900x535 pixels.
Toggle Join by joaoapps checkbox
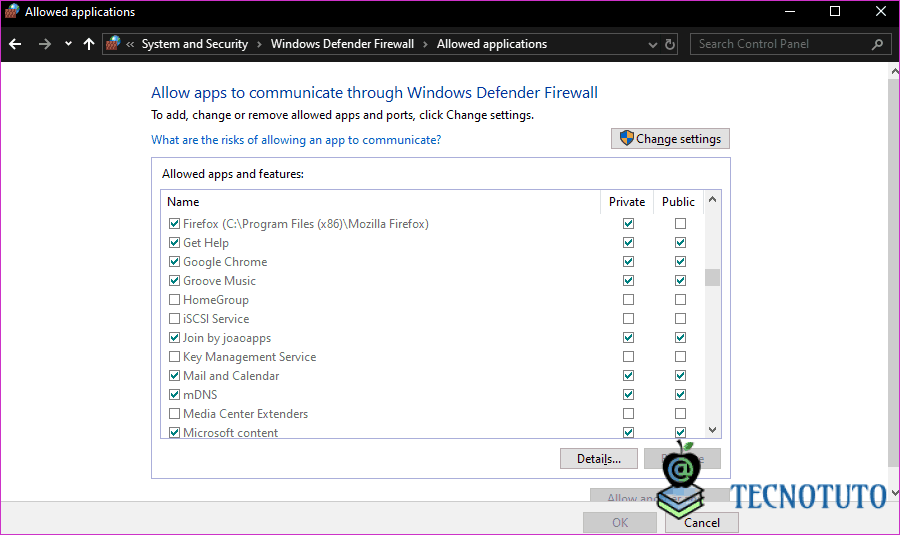tap(174, 338)
